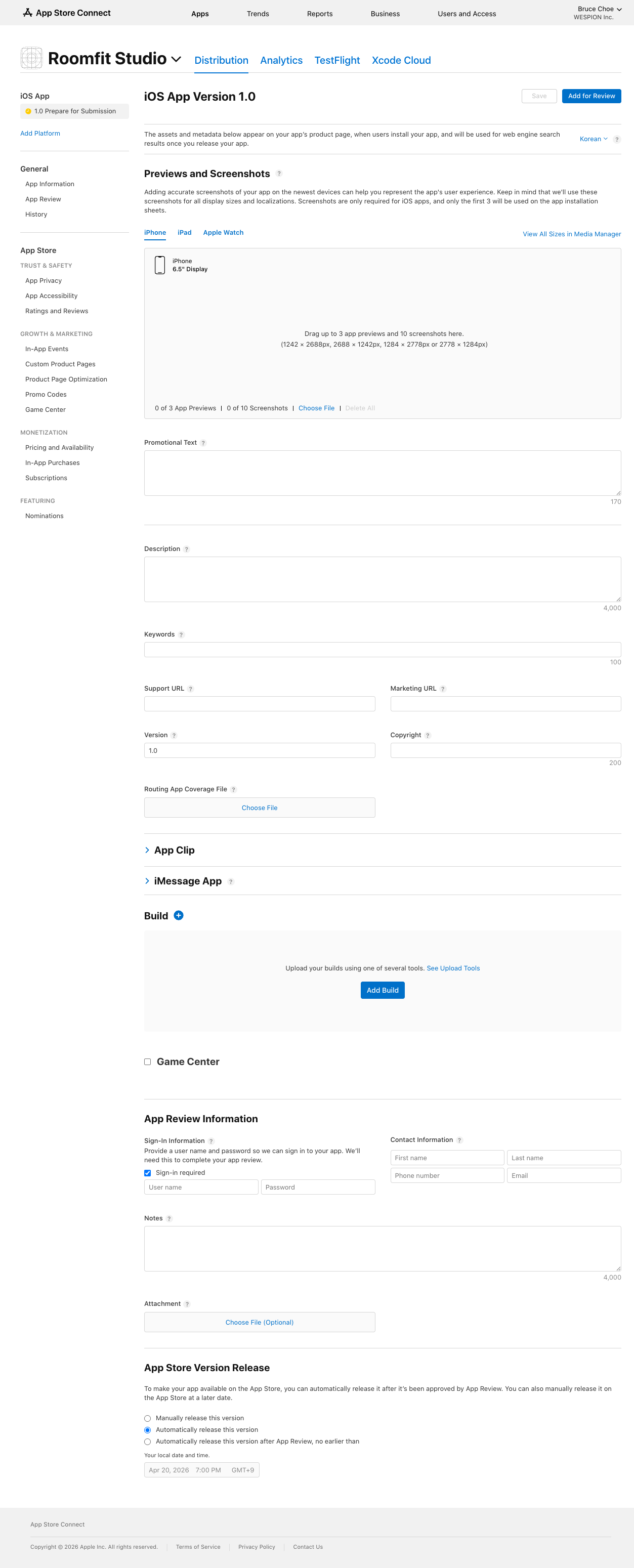Click help icon next to Sign-In Information

click(x=211, y=1141)
